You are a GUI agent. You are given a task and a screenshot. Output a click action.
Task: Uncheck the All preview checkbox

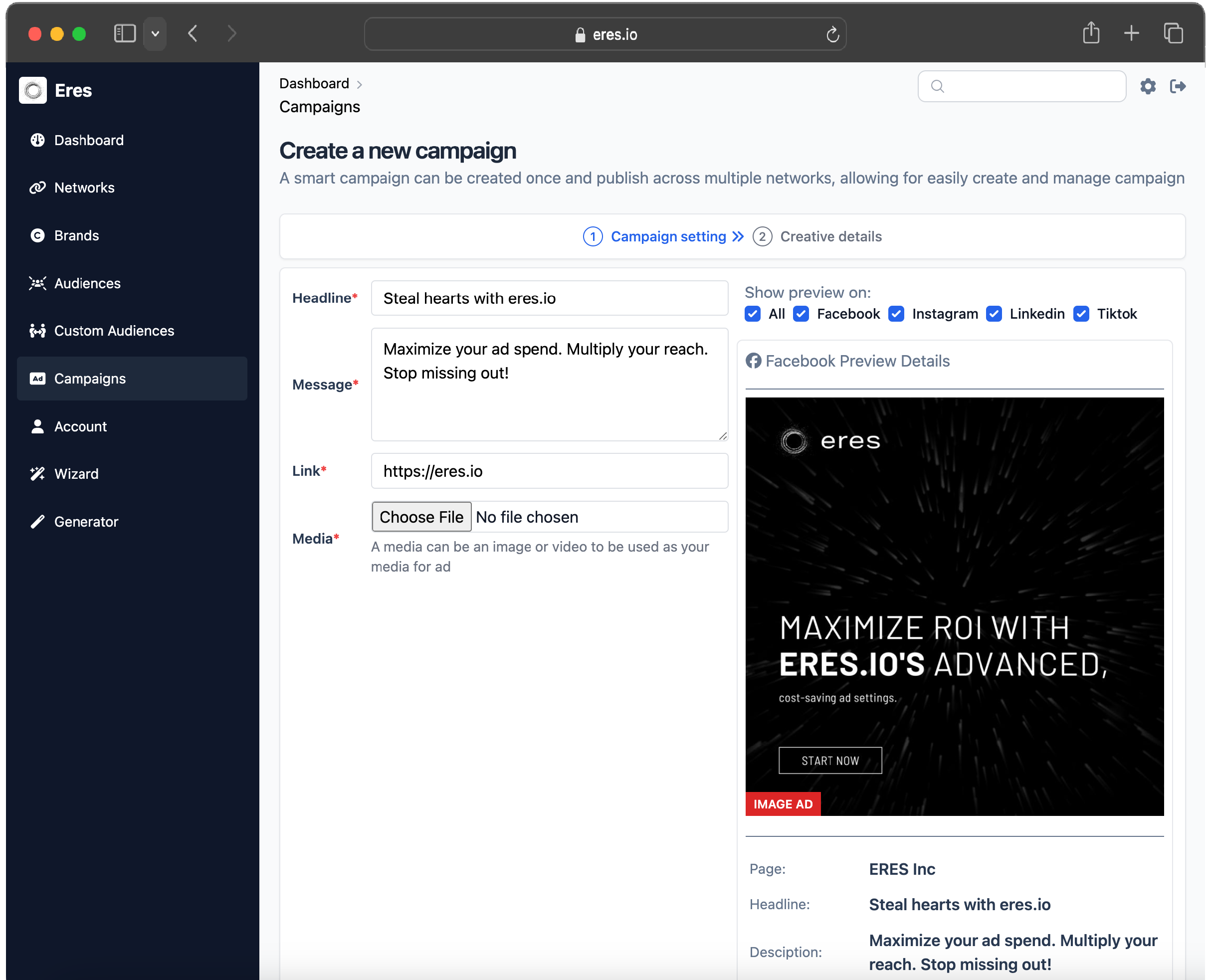tap(752, 314)
